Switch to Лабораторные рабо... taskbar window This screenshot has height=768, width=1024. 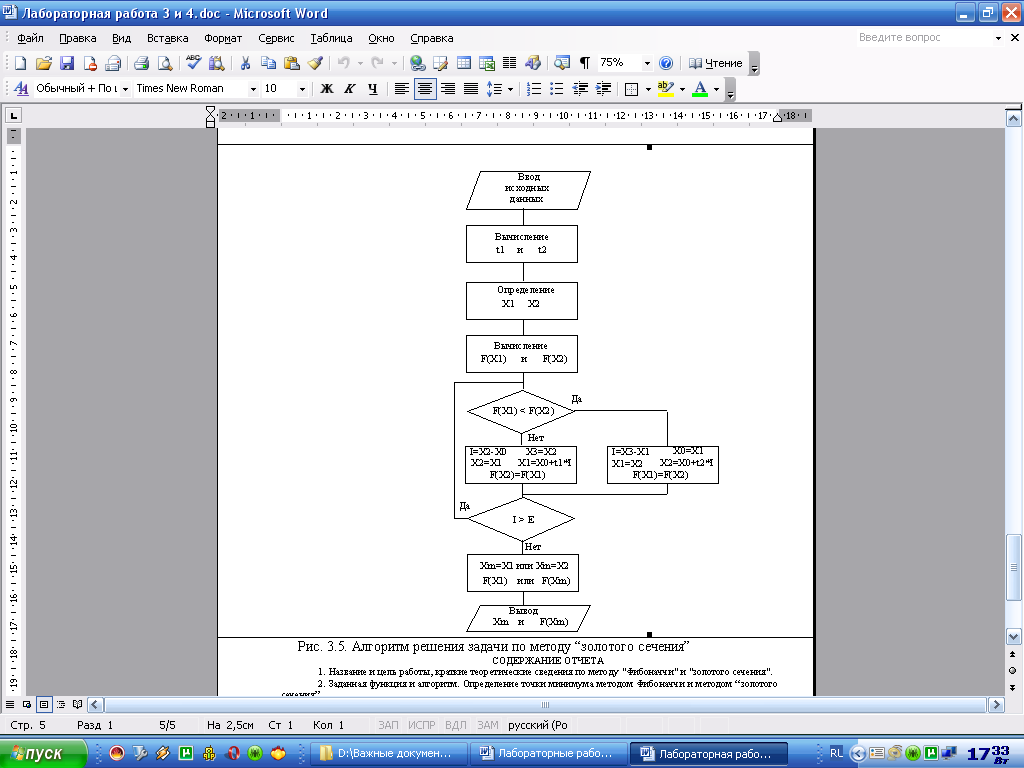548,753
